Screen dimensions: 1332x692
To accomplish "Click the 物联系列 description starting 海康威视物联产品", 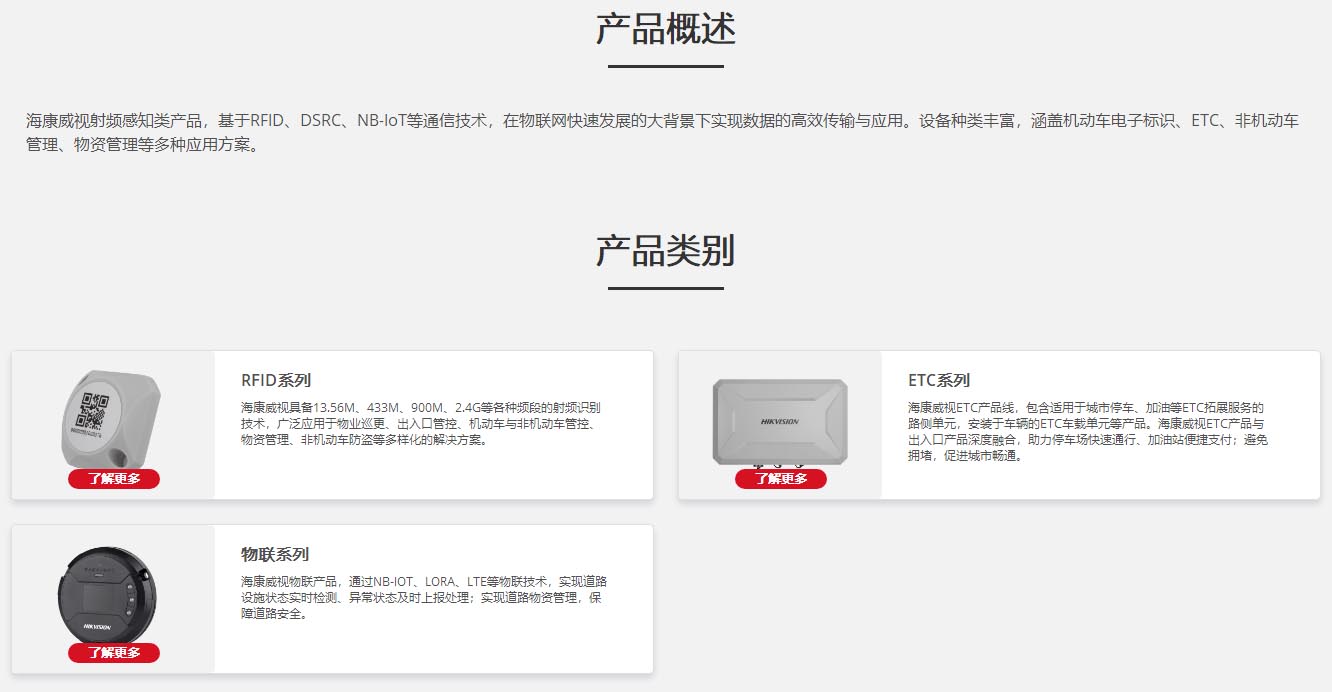I will click(x=424, y=597).
